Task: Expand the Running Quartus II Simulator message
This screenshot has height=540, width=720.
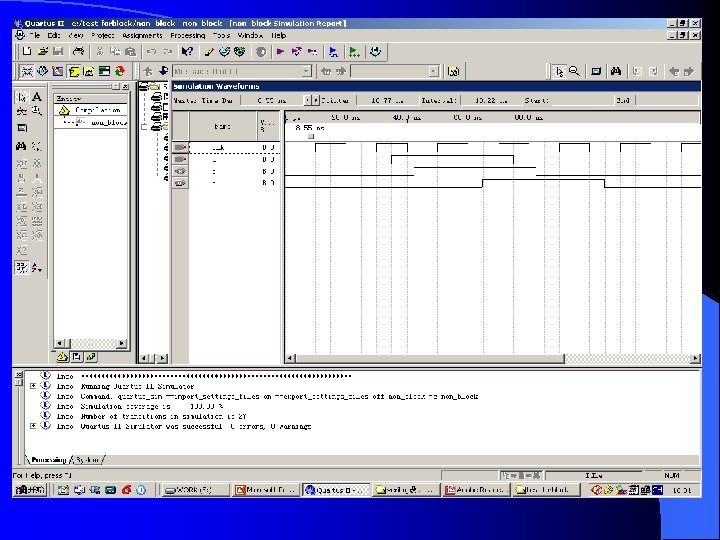Action: (33, 386)
